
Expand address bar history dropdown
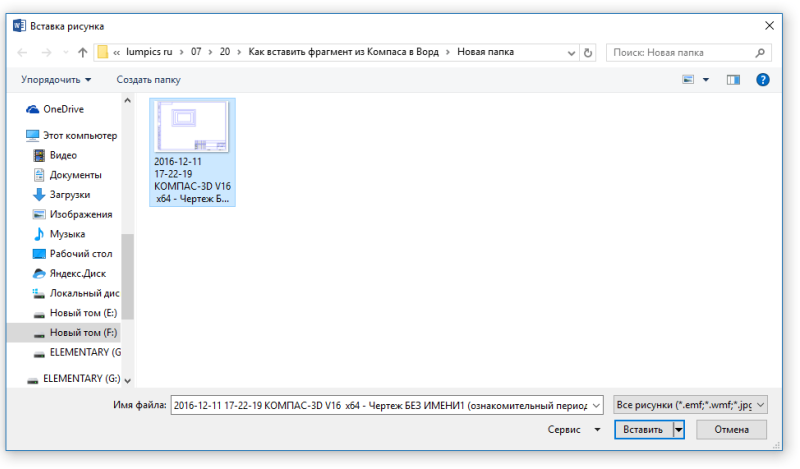coord(571,53)
